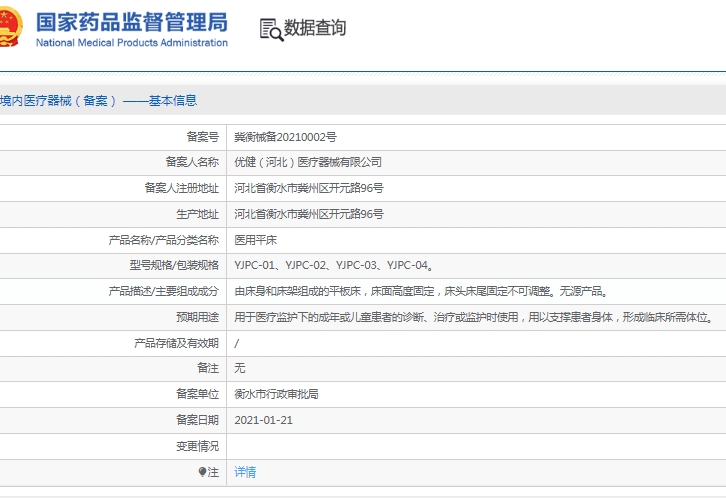Click the 备案人名称 label

[192, 162]
